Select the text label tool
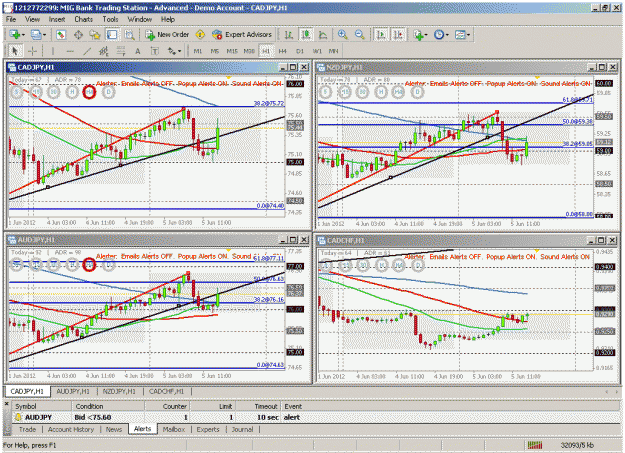The height and width of the screenshot is (453, 625). tap(155, 51)
